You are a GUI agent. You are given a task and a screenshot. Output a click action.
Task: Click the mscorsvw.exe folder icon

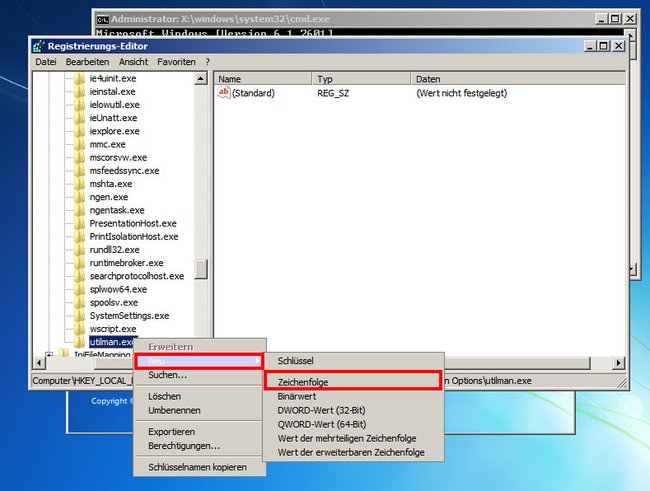[x=80, y=158]
